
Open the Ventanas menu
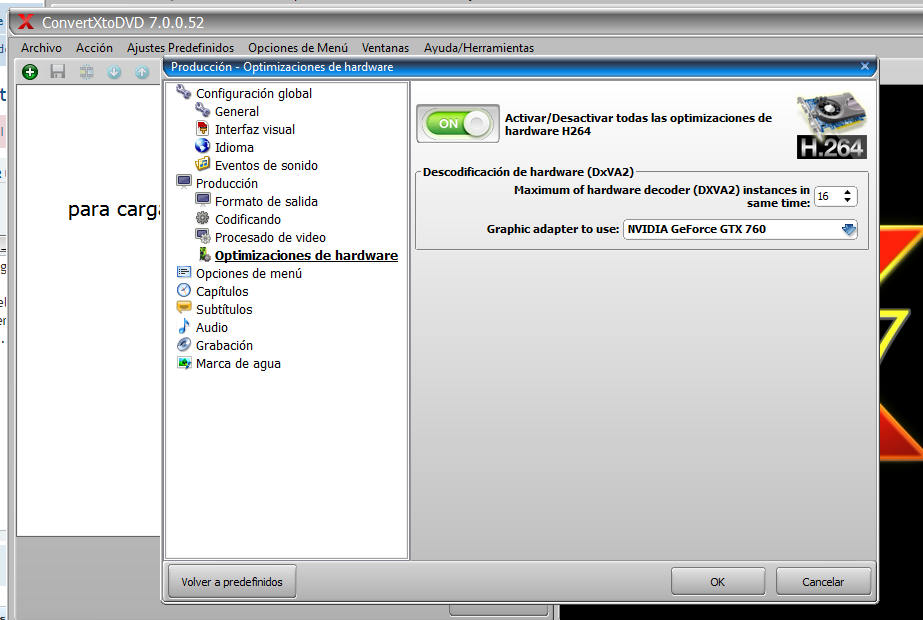tap(385, 48)
